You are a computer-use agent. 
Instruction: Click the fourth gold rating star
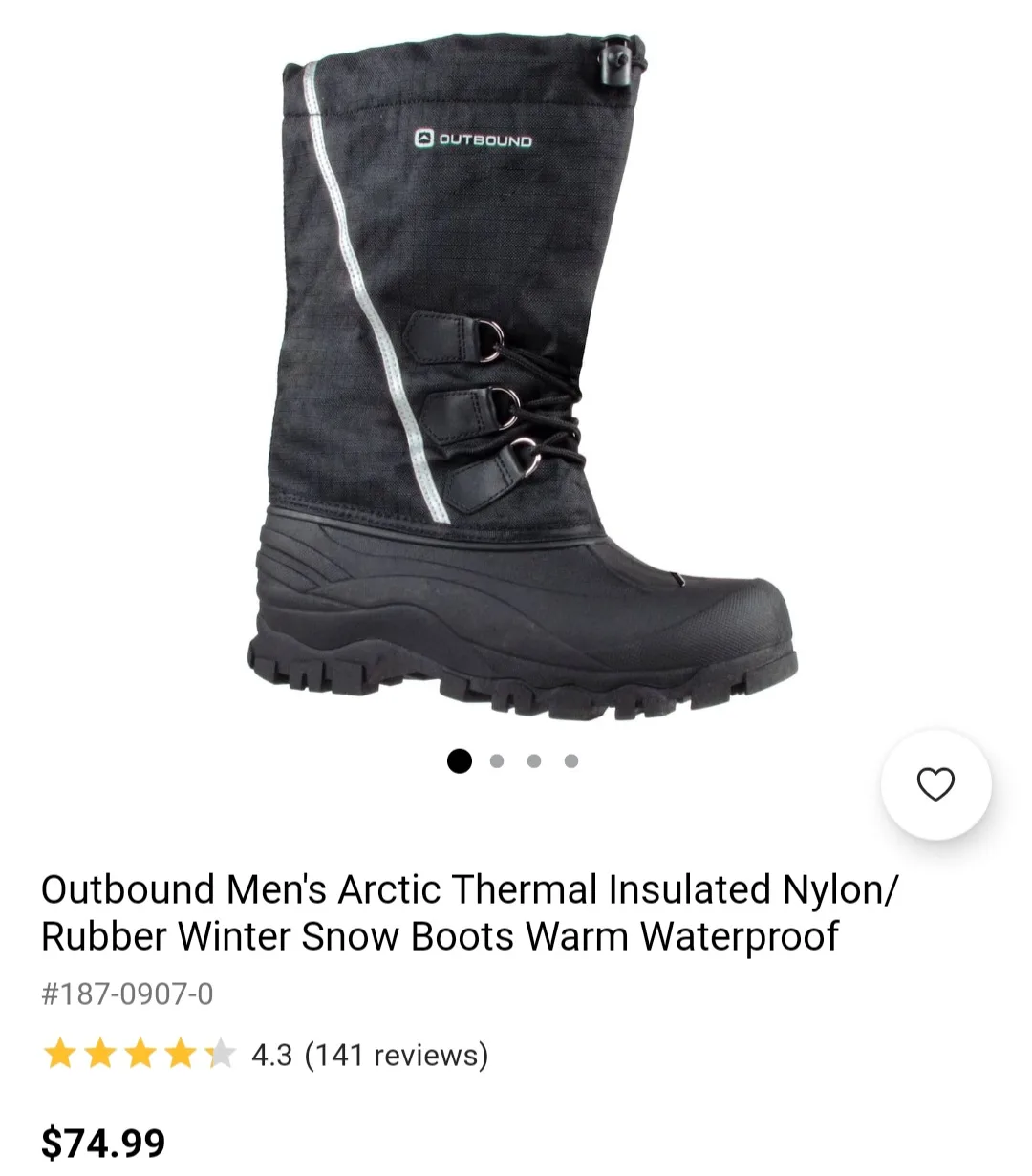click(181, 1055)
